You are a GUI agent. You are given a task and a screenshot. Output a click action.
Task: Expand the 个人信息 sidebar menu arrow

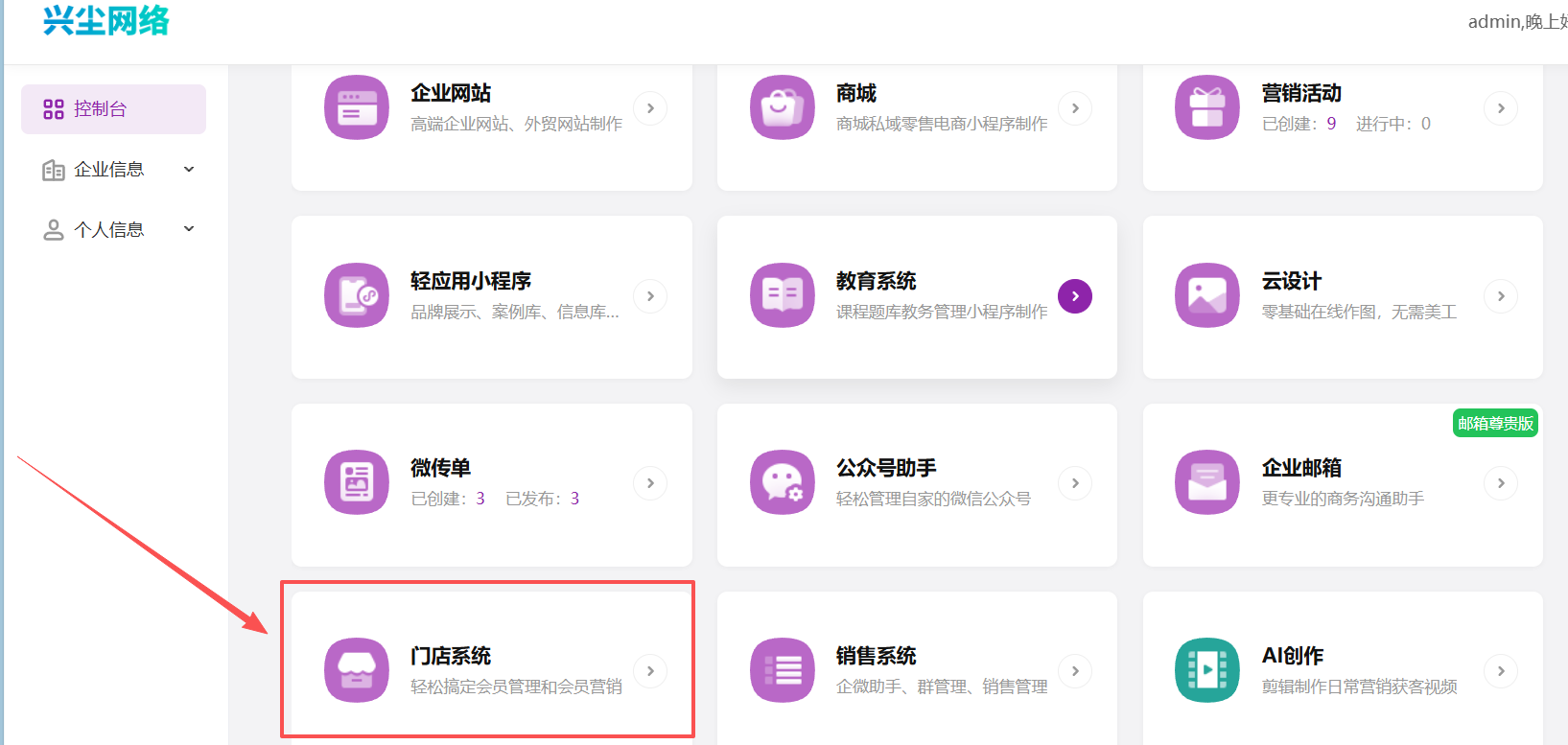tap(189, 229)
